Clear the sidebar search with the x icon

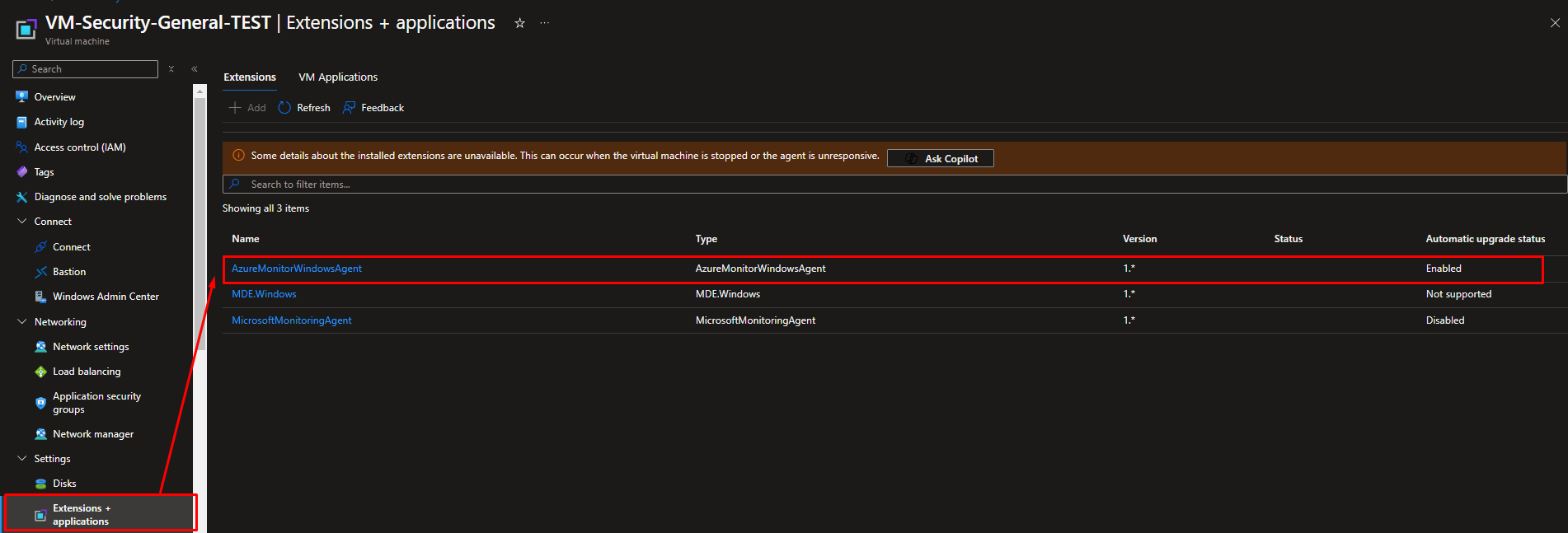point(171,69)
